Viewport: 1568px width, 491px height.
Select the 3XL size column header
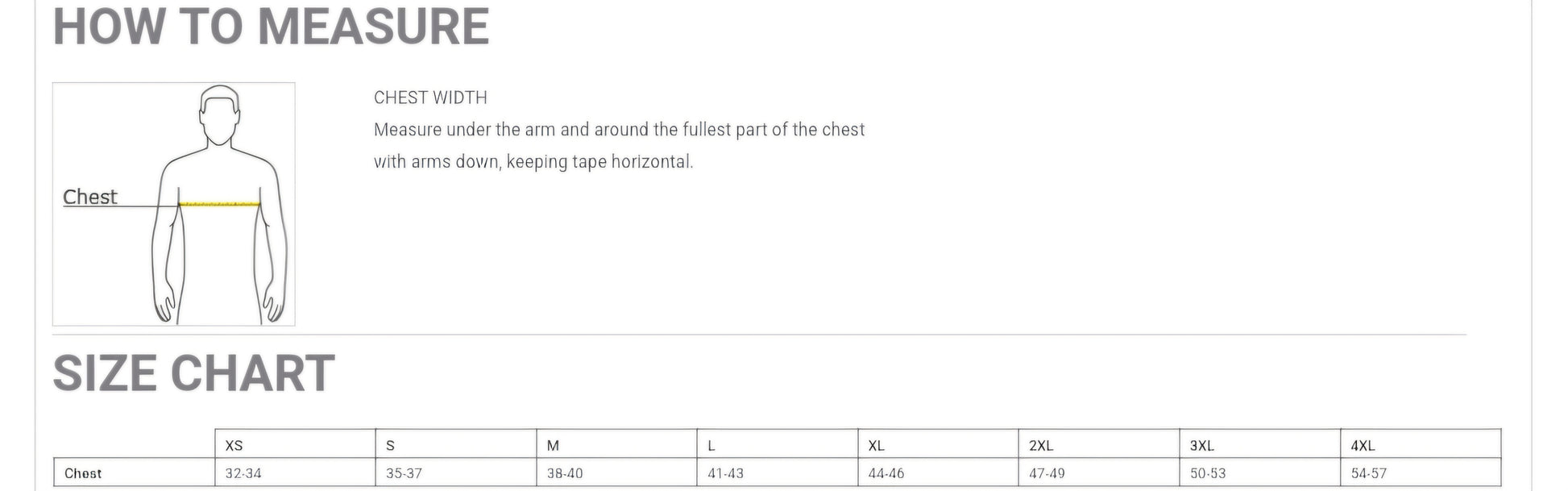click(x=1201, y=445)
